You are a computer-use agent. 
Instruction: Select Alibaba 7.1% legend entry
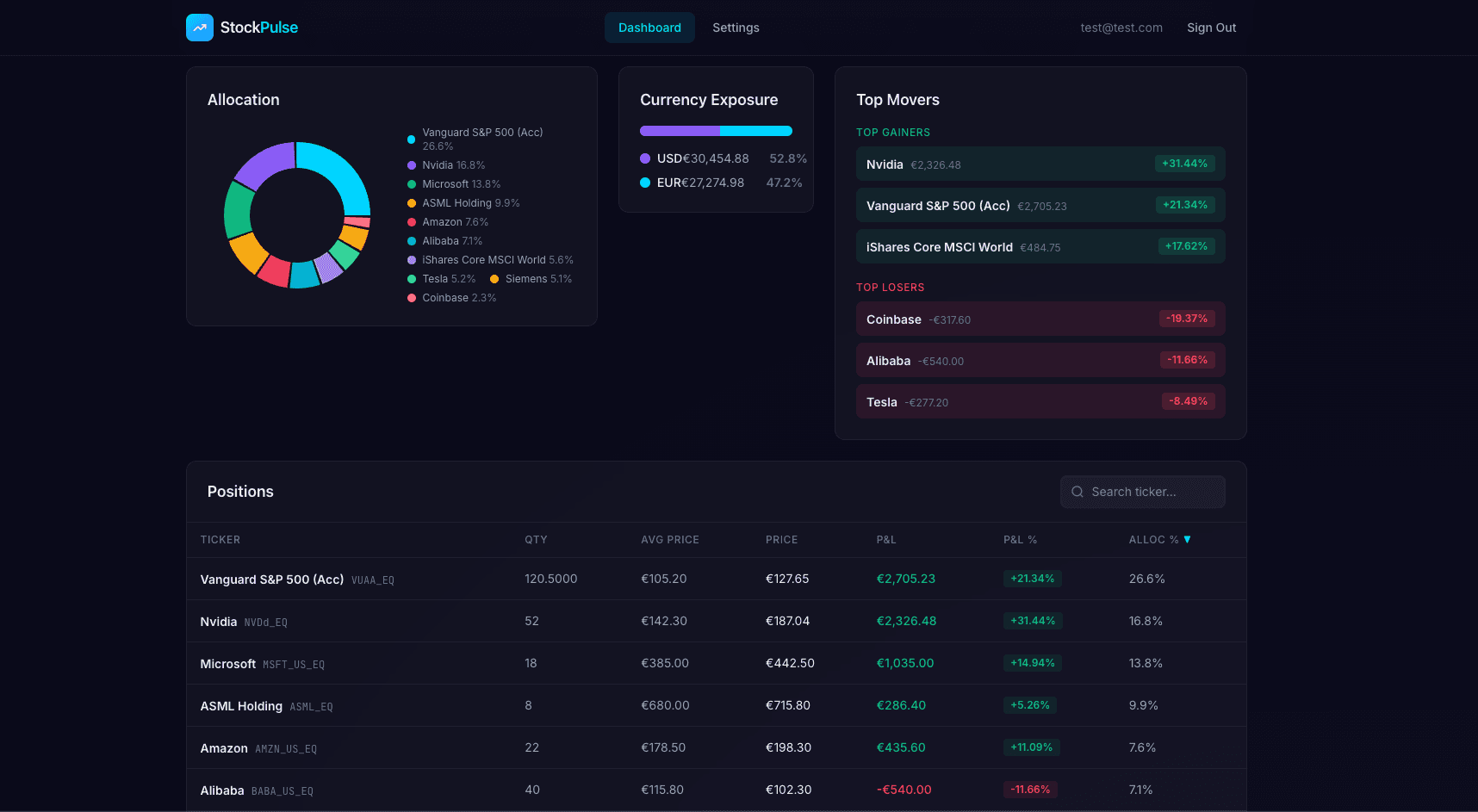pyautogui.click(x=445, y=241)
